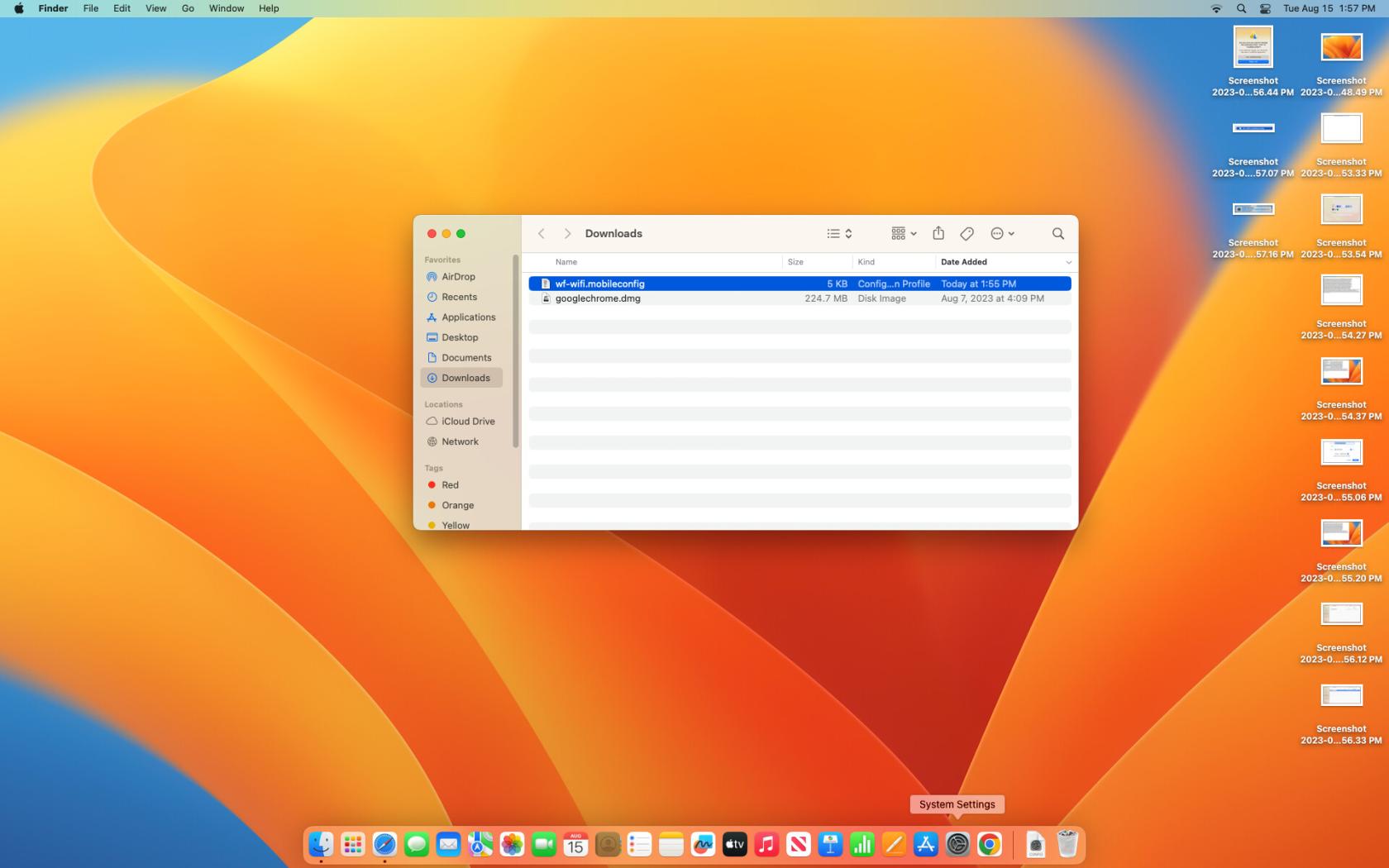This screenshot has height=868, width=1389.
Task: Open the Apple menu
Action: [x=18, y=8]
